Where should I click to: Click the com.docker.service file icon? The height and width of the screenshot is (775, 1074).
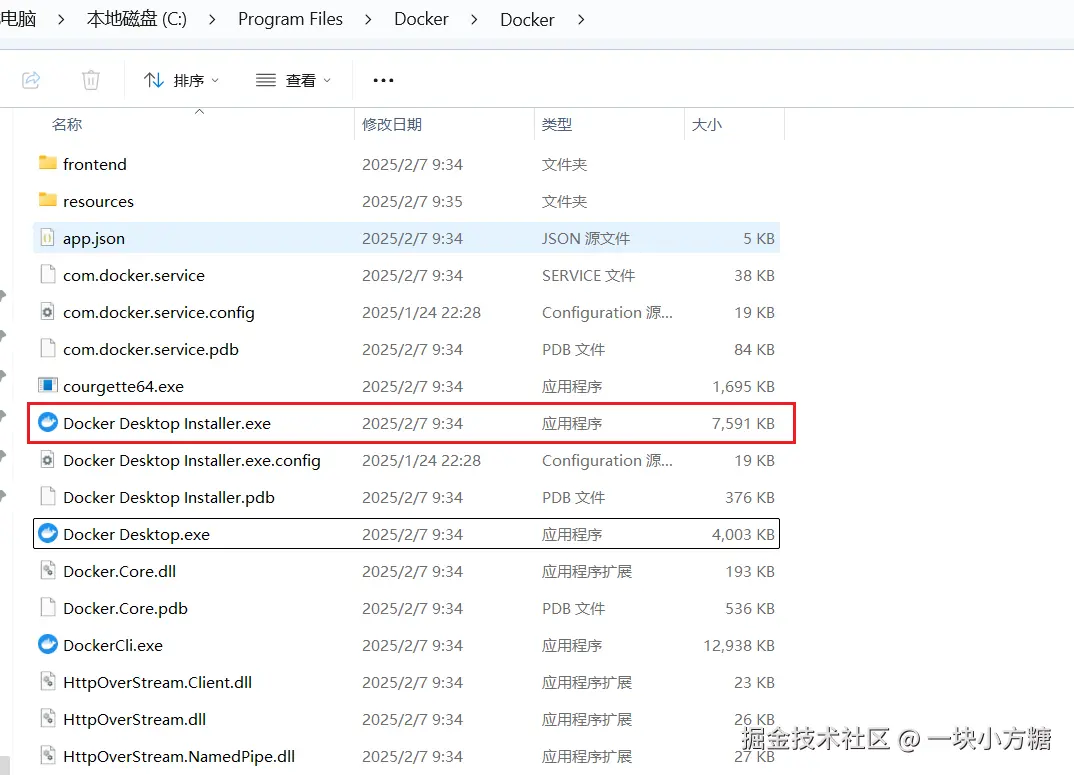(47, 275)
